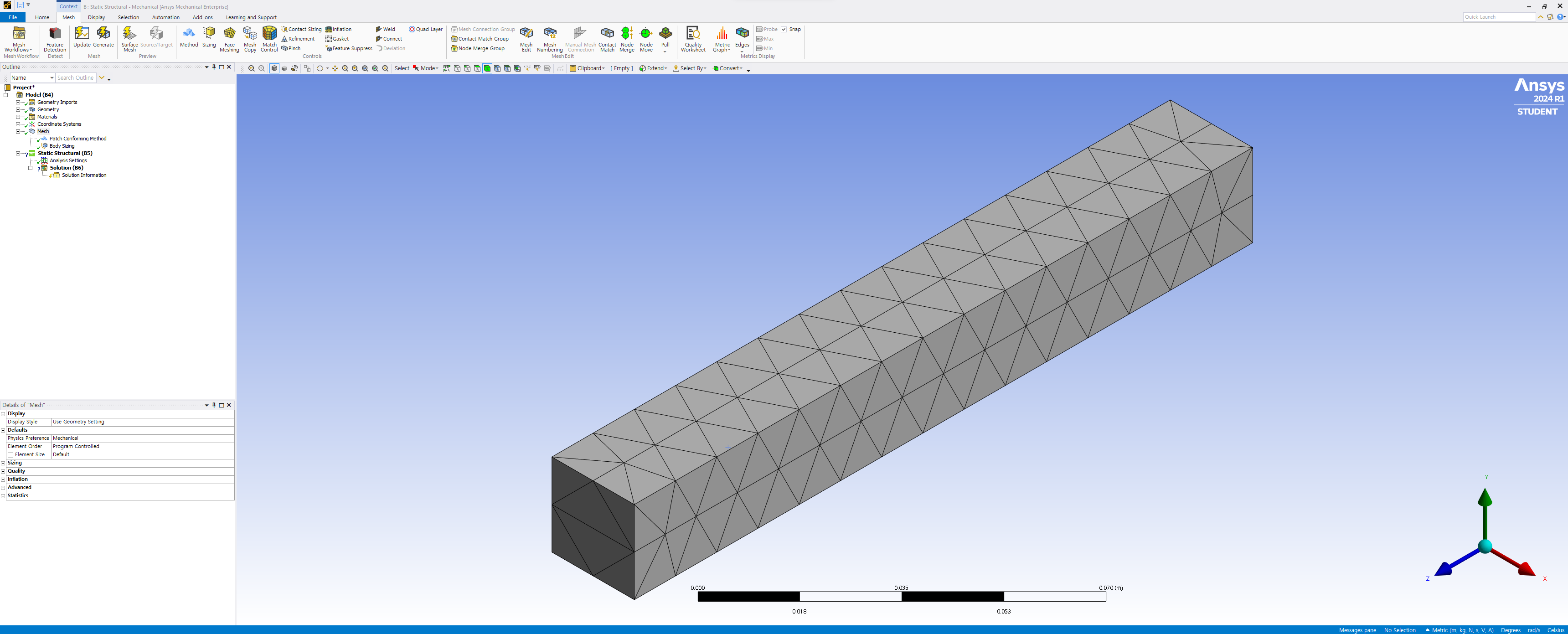
Task: Add a Refinement control
Action: (298, 39)
